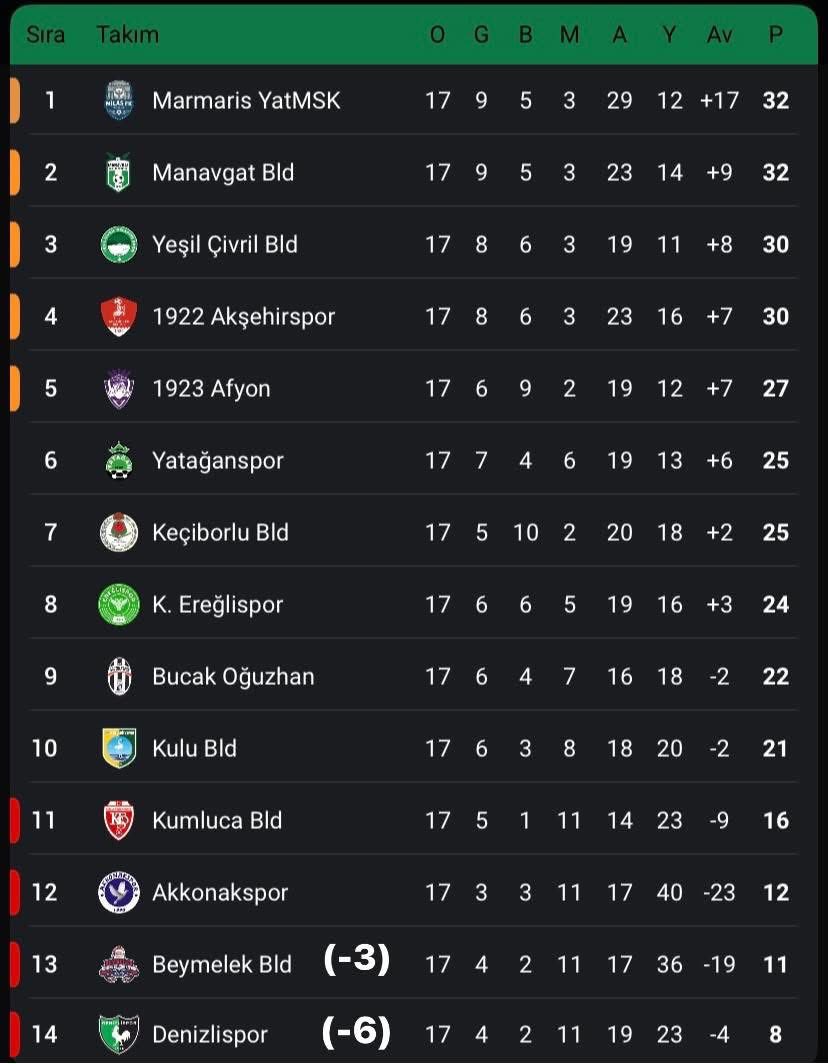Click the Manavgat Bld team crest

(x=119, y=172)
